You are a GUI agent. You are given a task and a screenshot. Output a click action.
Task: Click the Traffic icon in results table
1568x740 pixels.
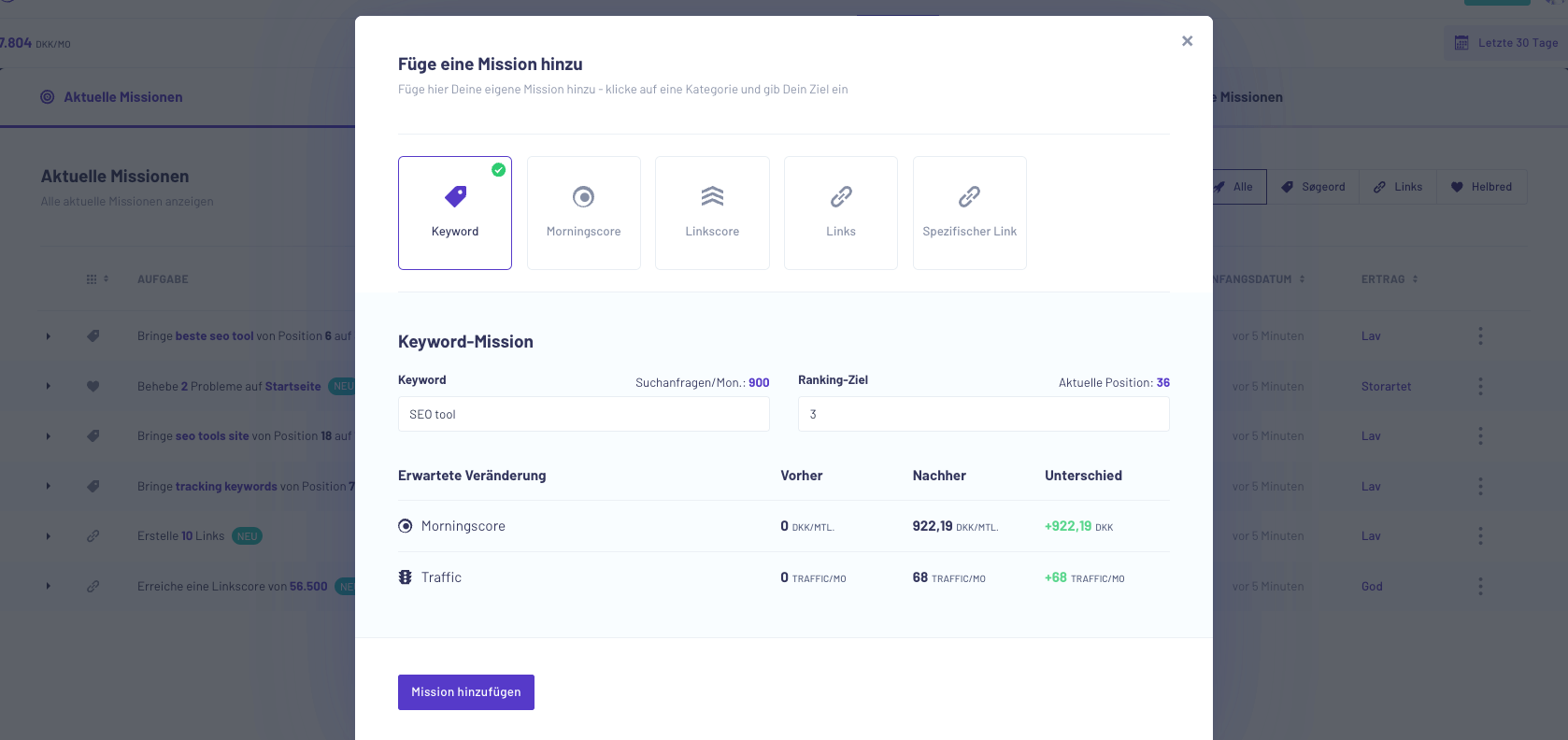click(x=406, y=577)
